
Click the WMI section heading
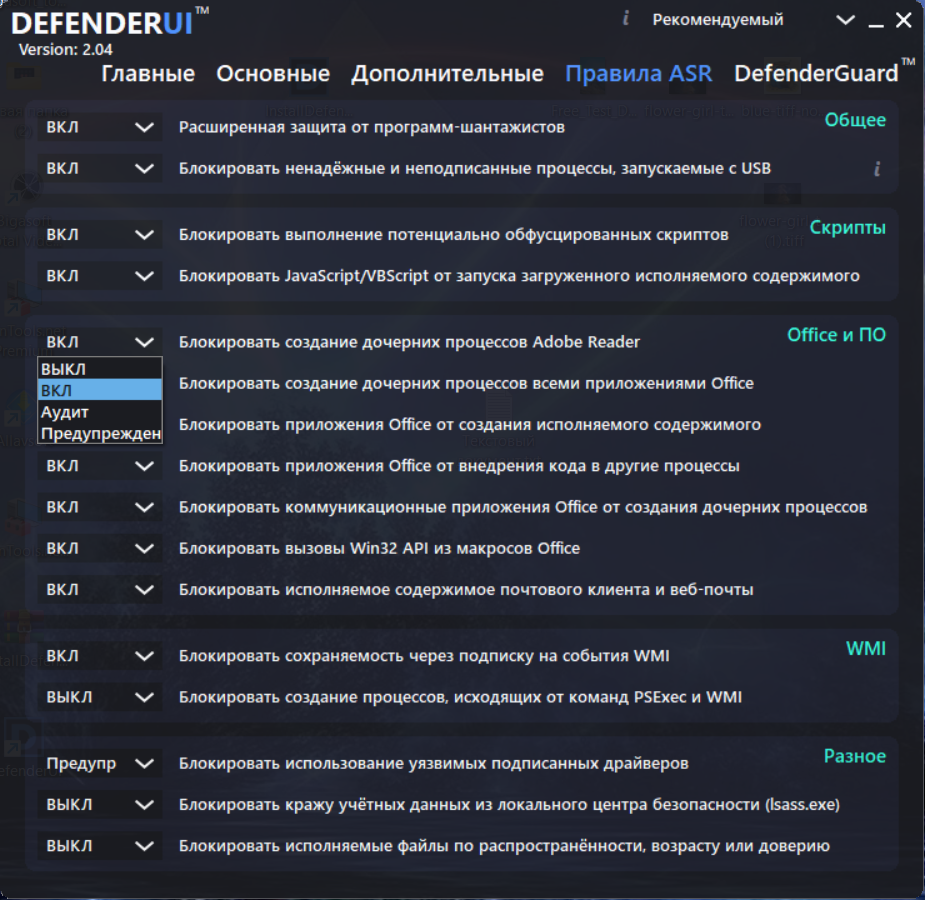point(865,649)
